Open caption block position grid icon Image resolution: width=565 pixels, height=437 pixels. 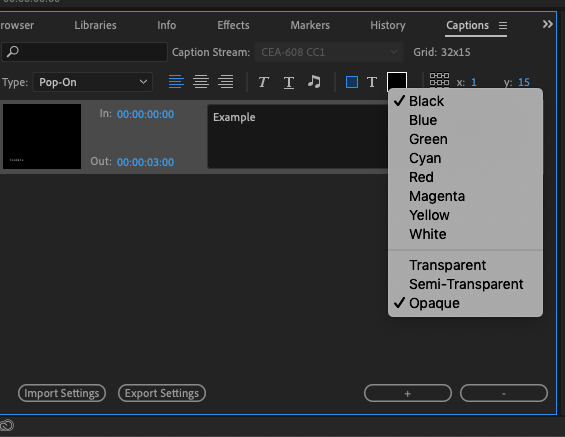(439, 81)
